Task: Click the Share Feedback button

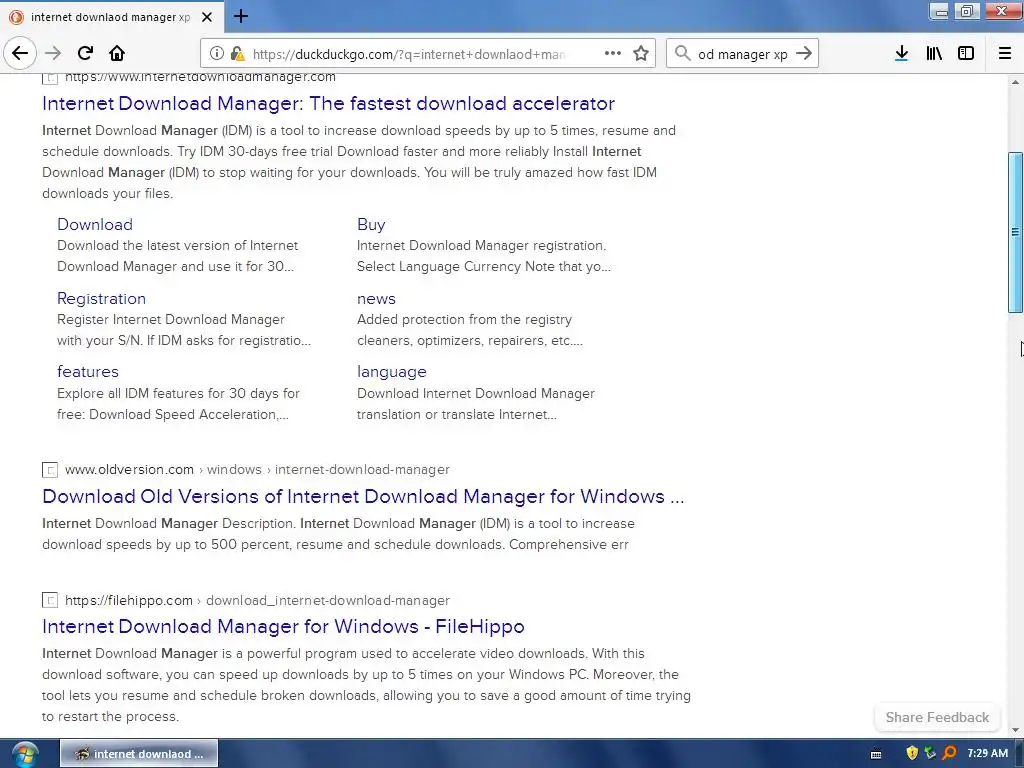Action: click(937, 717)
